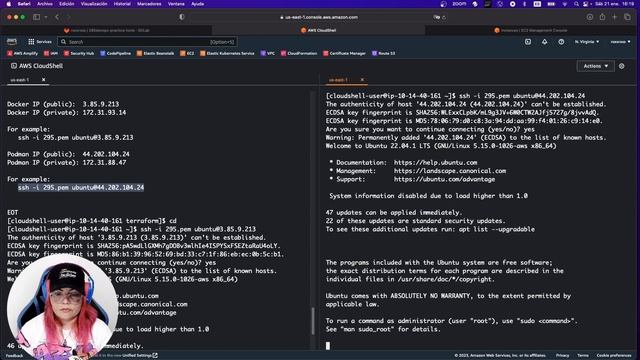
Task: Open Security Hub favorite shortcut
Action: (79, 53)
